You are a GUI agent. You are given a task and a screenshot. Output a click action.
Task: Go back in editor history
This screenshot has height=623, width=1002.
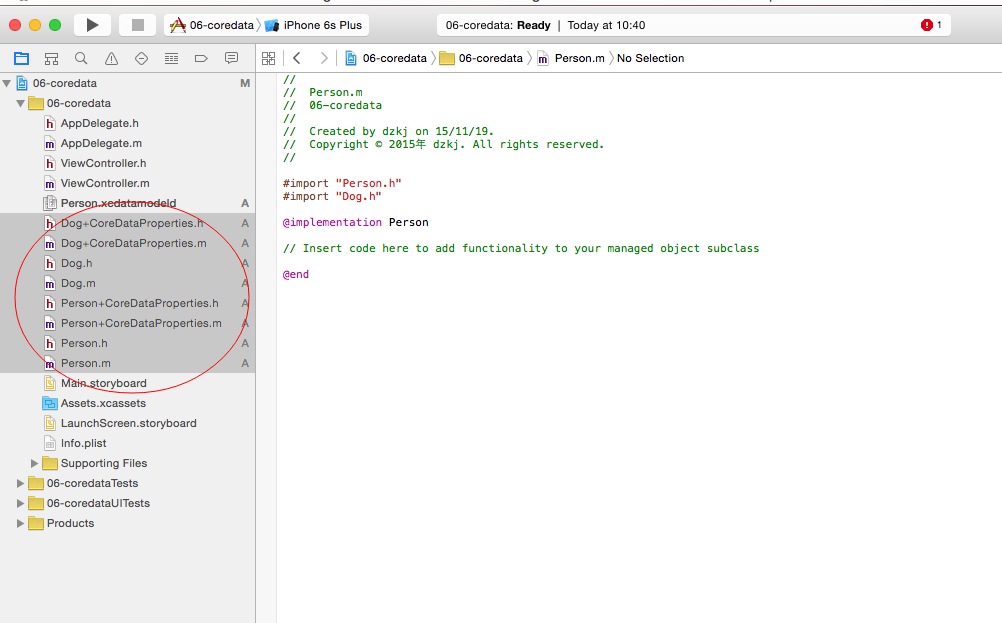[297, 58]
